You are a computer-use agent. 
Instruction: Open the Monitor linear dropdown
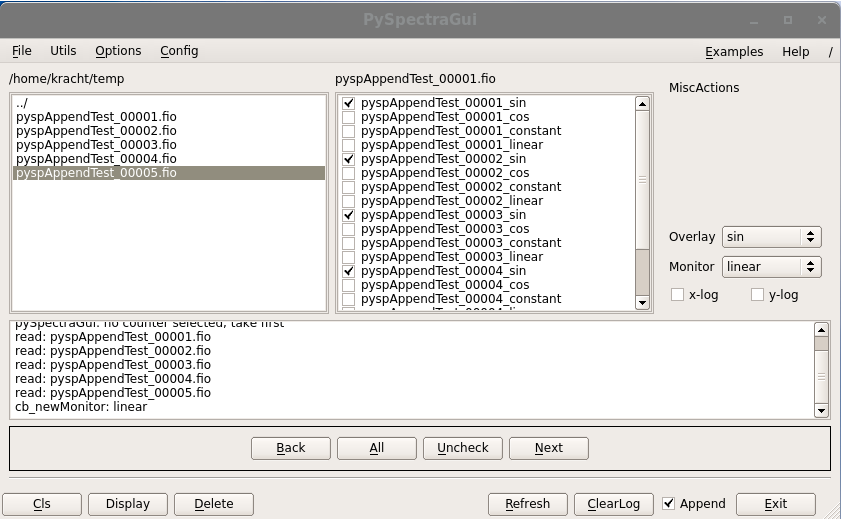tap(772, 267)
